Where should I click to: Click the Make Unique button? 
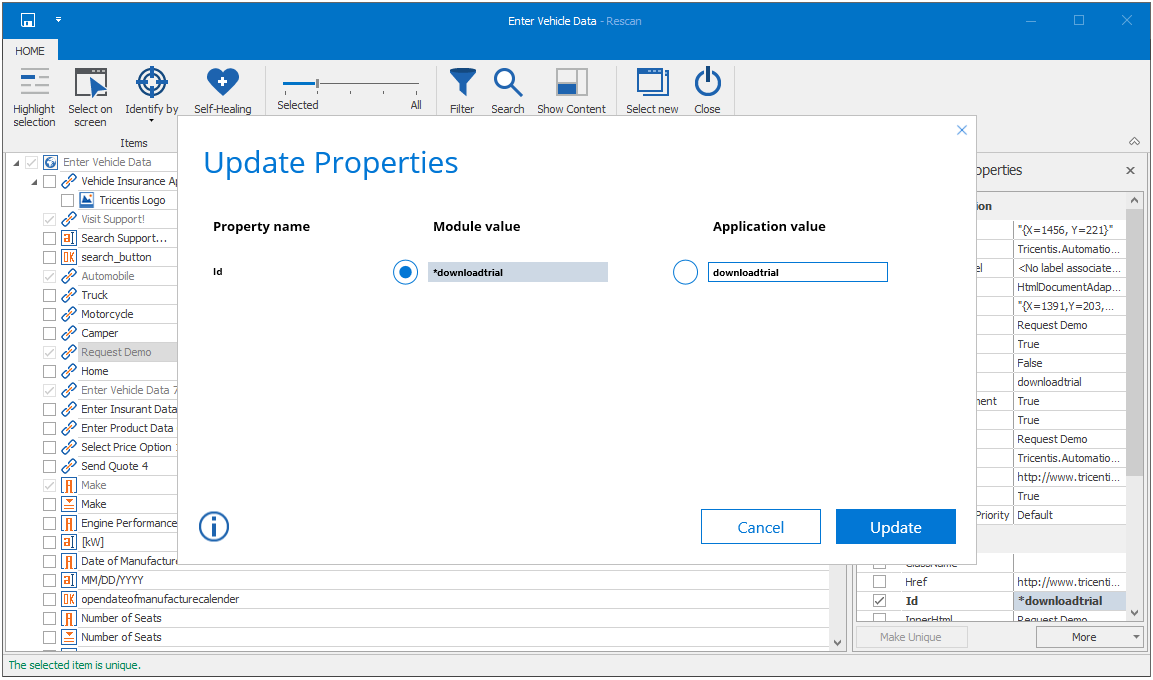pos(911,637)
